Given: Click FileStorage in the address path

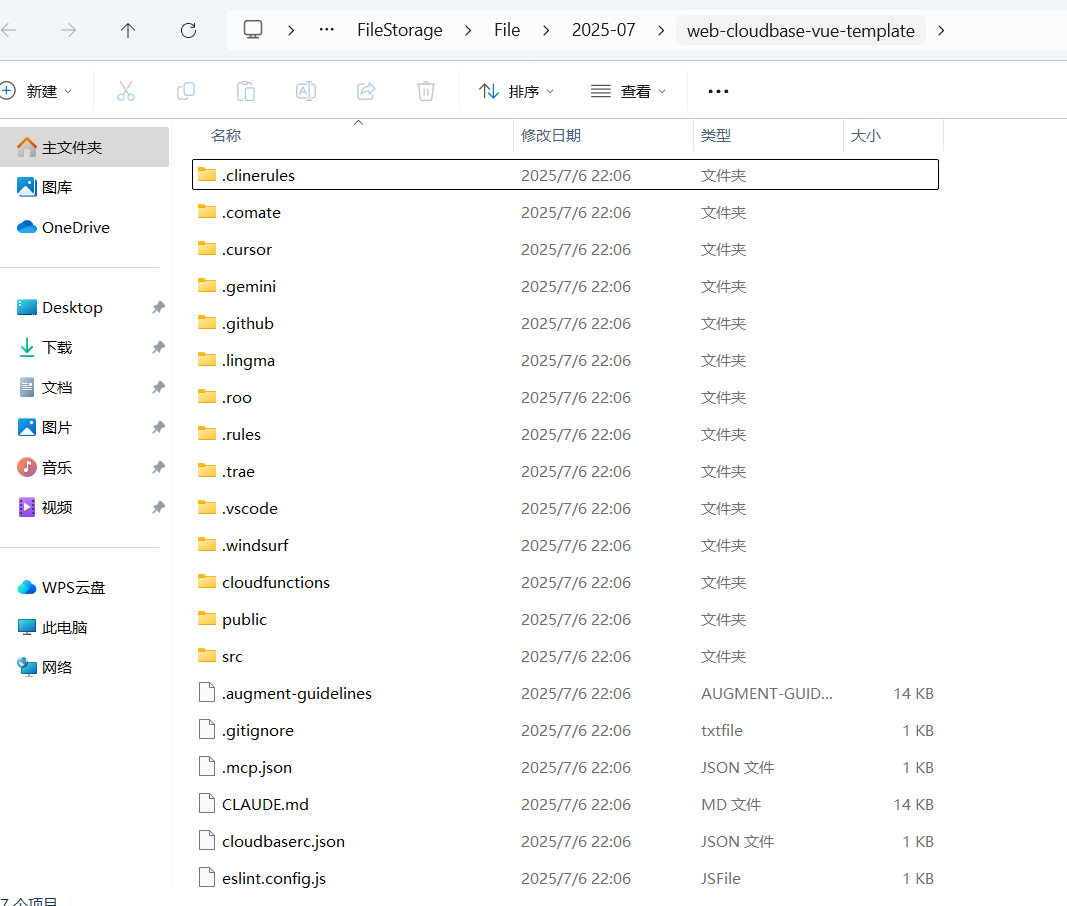Looking at the screenshot, I should coord(399,31).
